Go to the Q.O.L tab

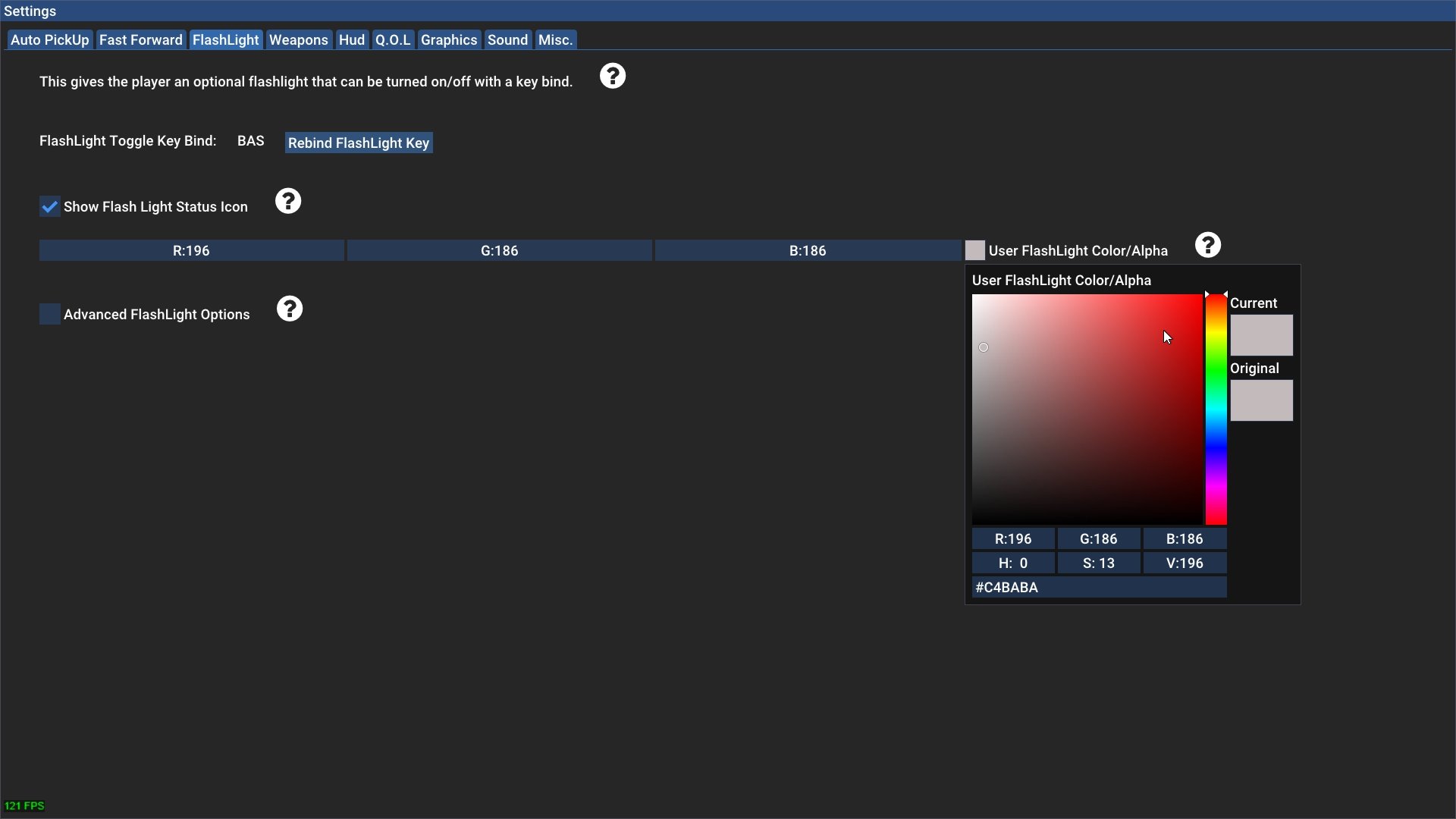coord(392,39)
